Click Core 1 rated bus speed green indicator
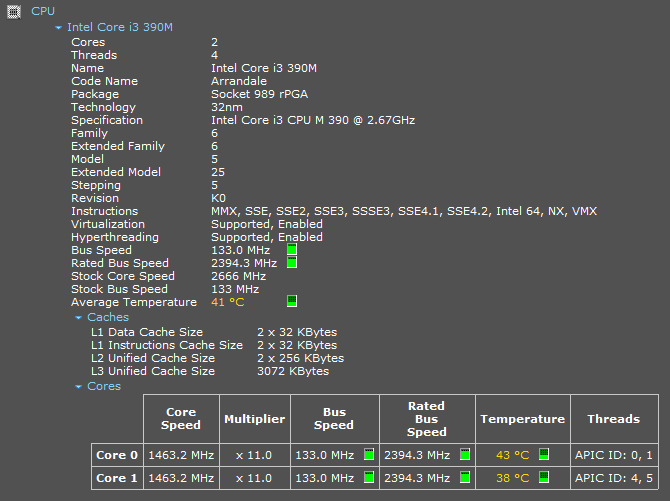 [465, 478]
